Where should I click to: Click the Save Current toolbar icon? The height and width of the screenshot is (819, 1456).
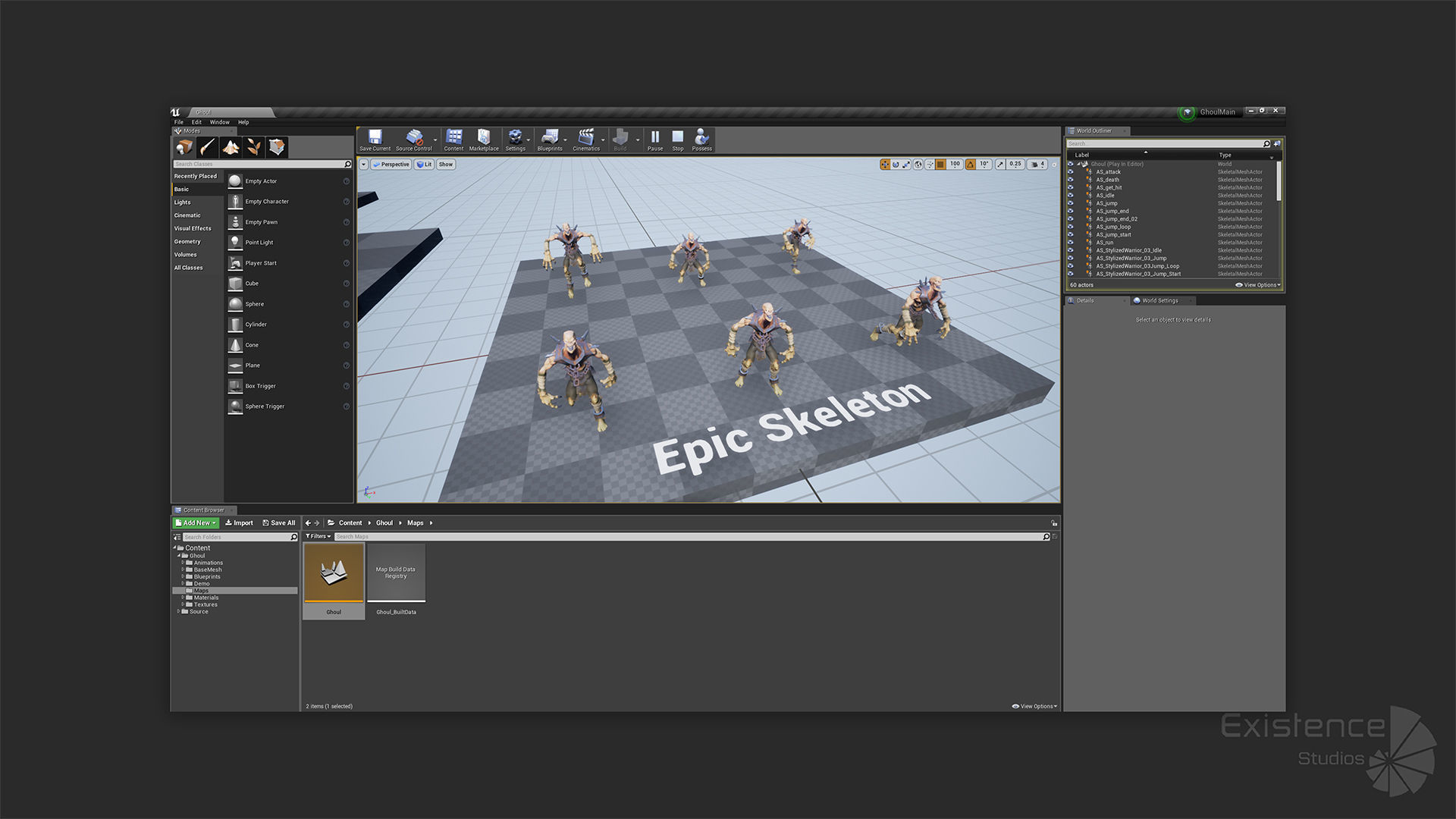click(375, 139)
